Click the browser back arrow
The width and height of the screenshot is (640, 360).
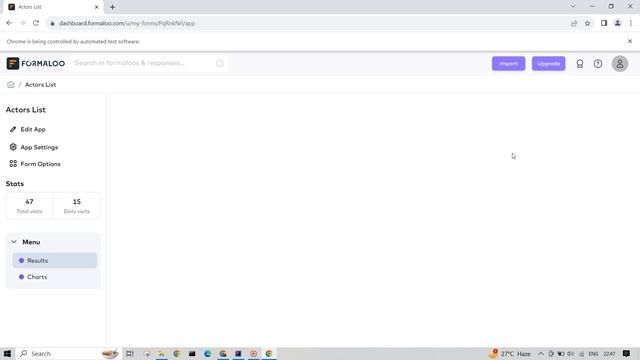(9, 23)
